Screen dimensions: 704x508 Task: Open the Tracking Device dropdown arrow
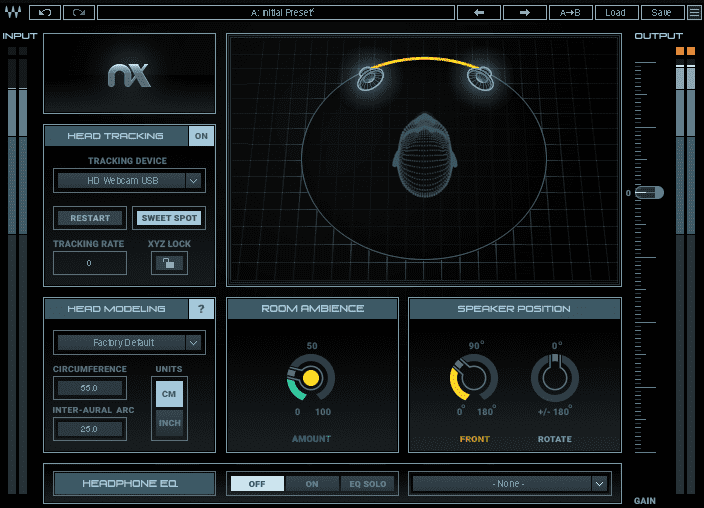(x=194, y=181)
